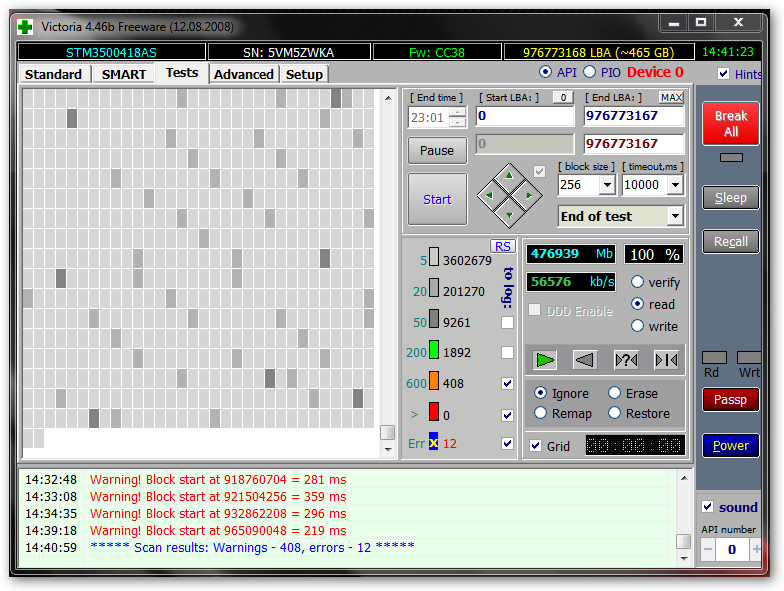
Task: Click the orange 600 ms block swatch
Action: pos(434,383)
